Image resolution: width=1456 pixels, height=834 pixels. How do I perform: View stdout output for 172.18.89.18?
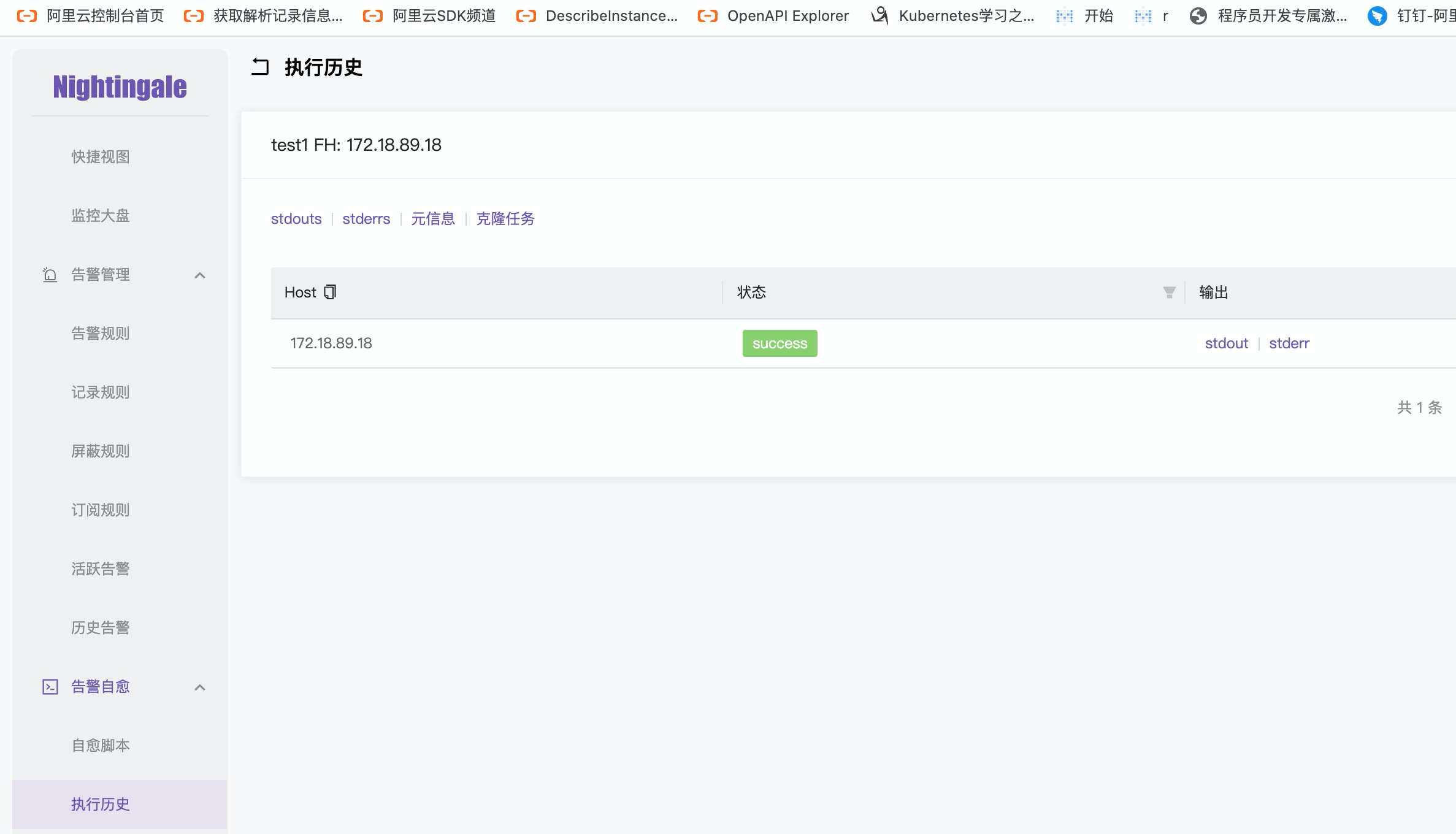(1227, 343)
